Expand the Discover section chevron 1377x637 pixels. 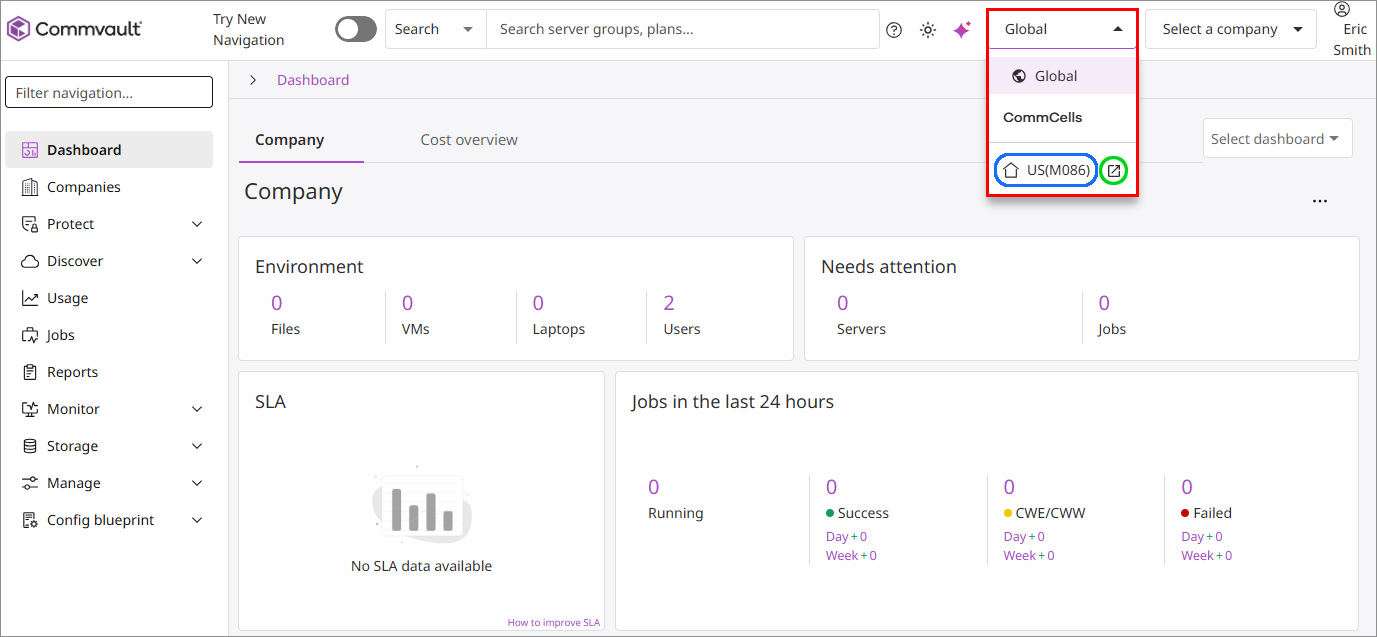tap(197, 261)
